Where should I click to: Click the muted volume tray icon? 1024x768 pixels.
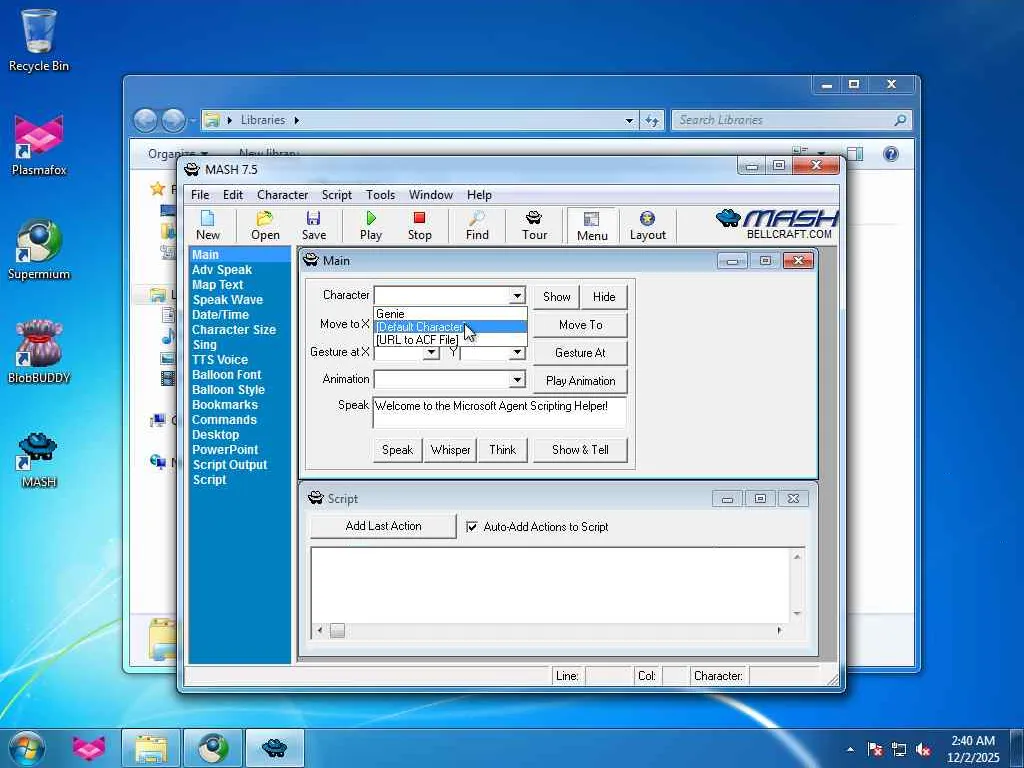coord(923,750)
